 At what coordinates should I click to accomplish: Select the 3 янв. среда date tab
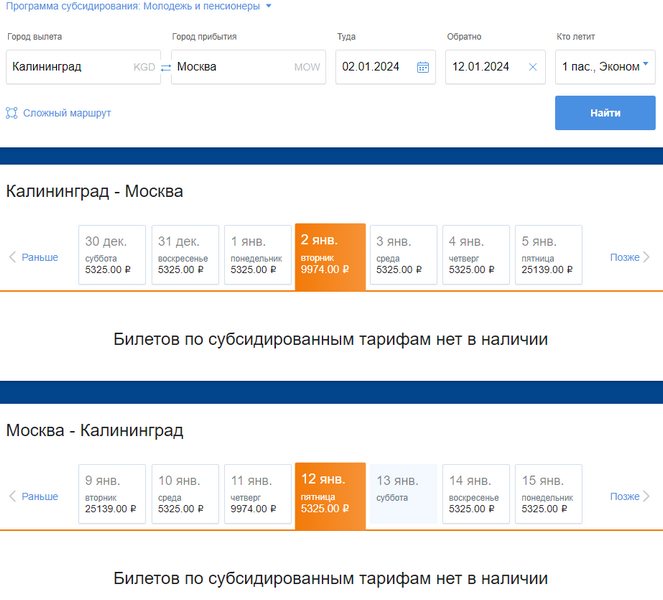coord(403,255)
